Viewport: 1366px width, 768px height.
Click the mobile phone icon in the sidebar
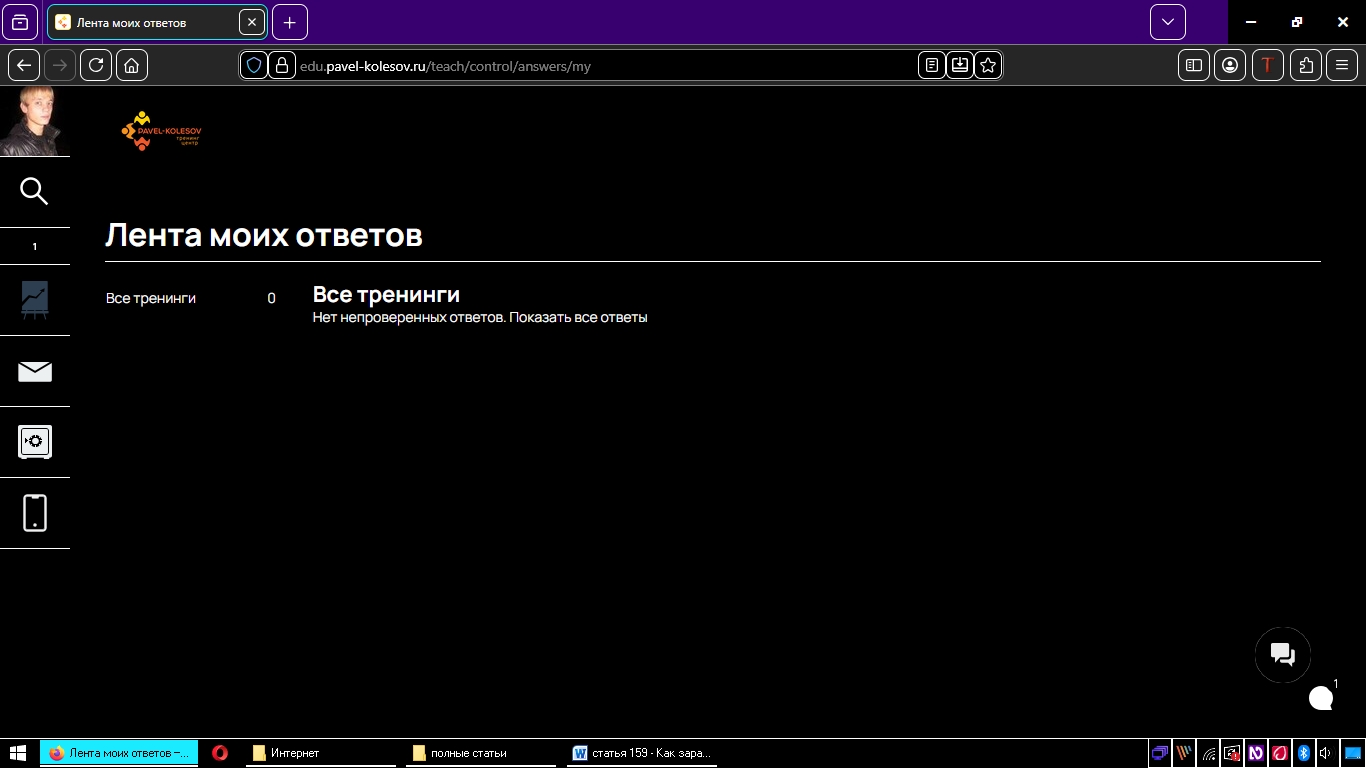pos(34,513)
